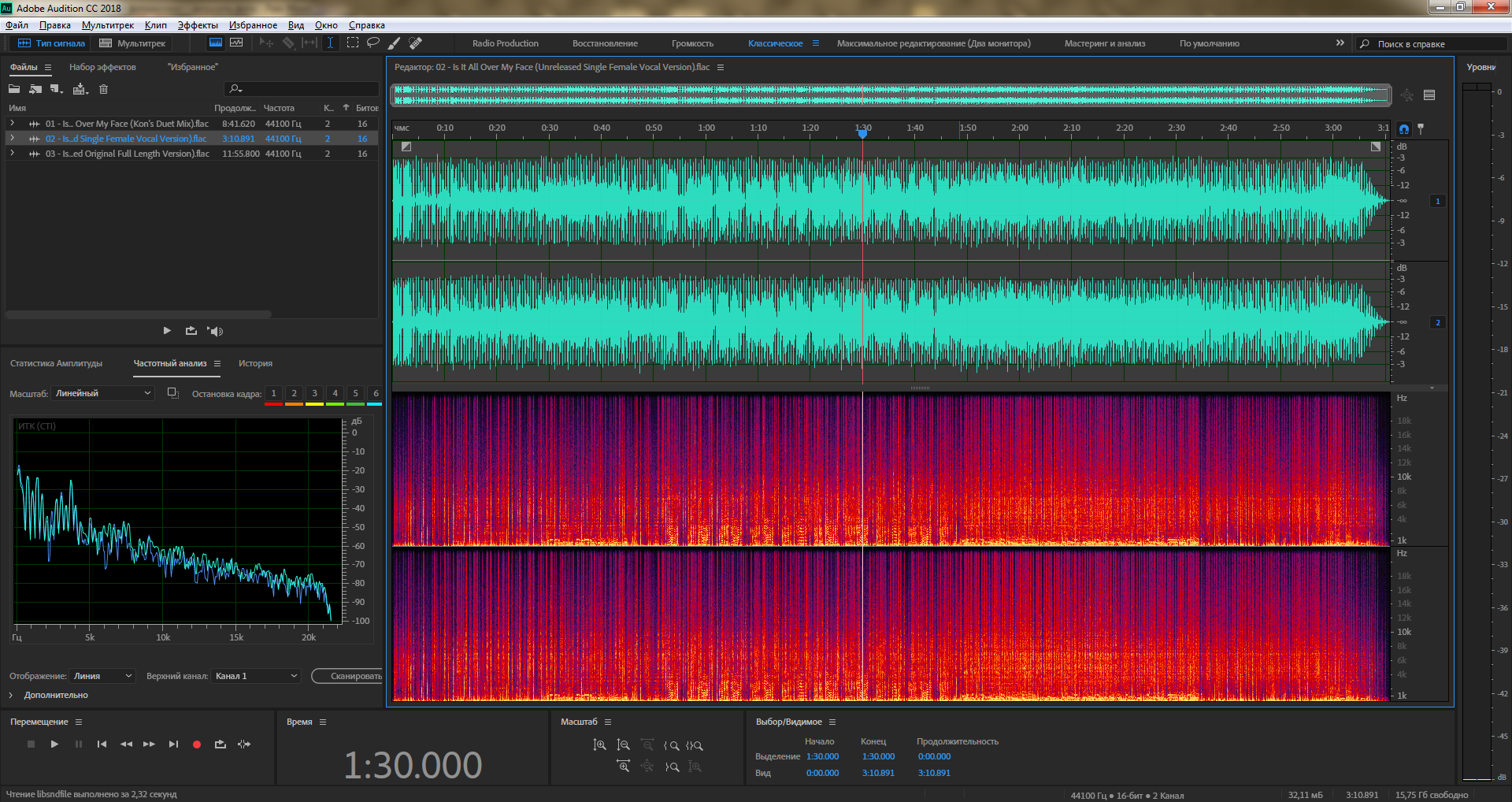
Task: Select the Spot Healing Brush tool
Action: [x=416, y=43]
